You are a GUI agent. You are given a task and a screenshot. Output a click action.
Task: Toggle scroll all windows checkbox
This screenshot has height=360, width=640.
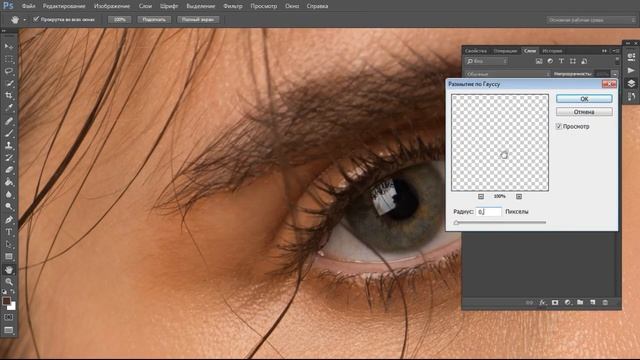click(x=36, y=19)
